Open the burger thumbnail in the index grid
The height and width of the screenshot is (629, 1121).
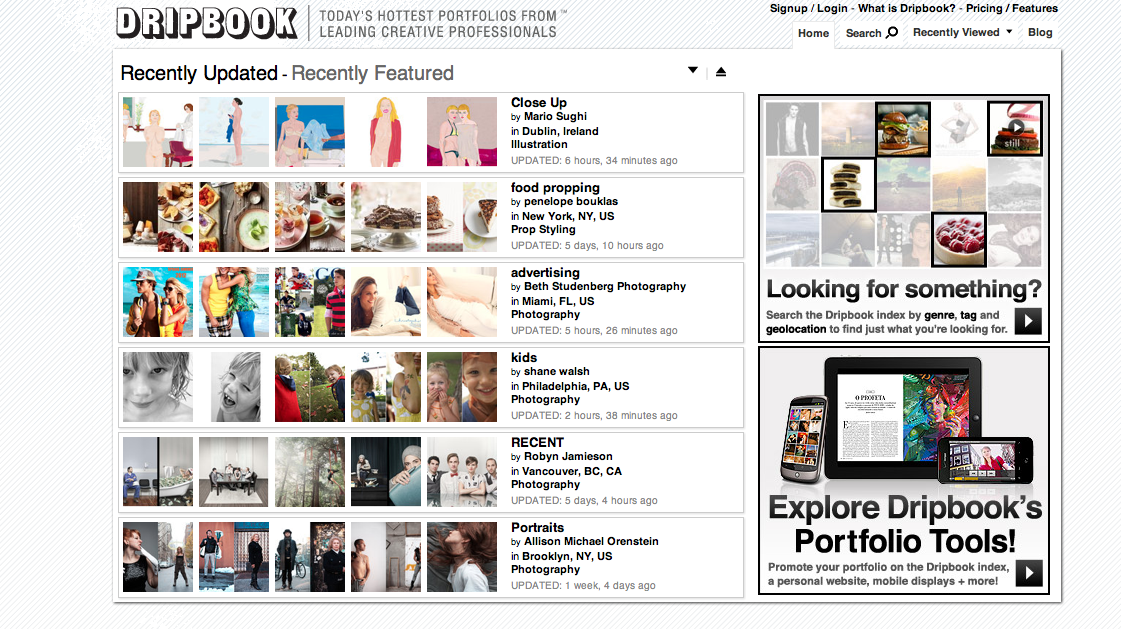pyautogui.click(x=903, y=129)
